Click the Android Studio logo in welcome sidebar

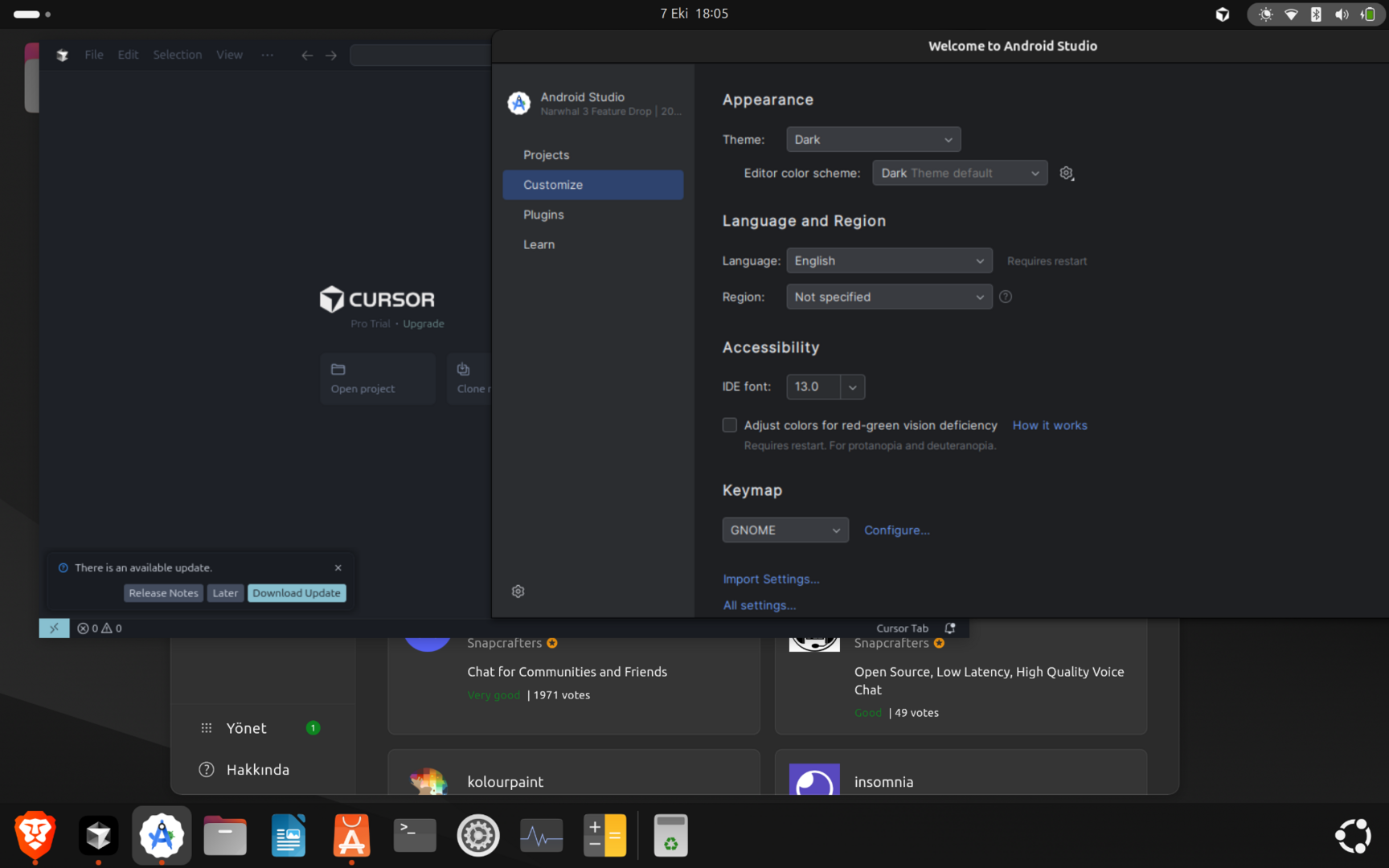coord(519,103)
